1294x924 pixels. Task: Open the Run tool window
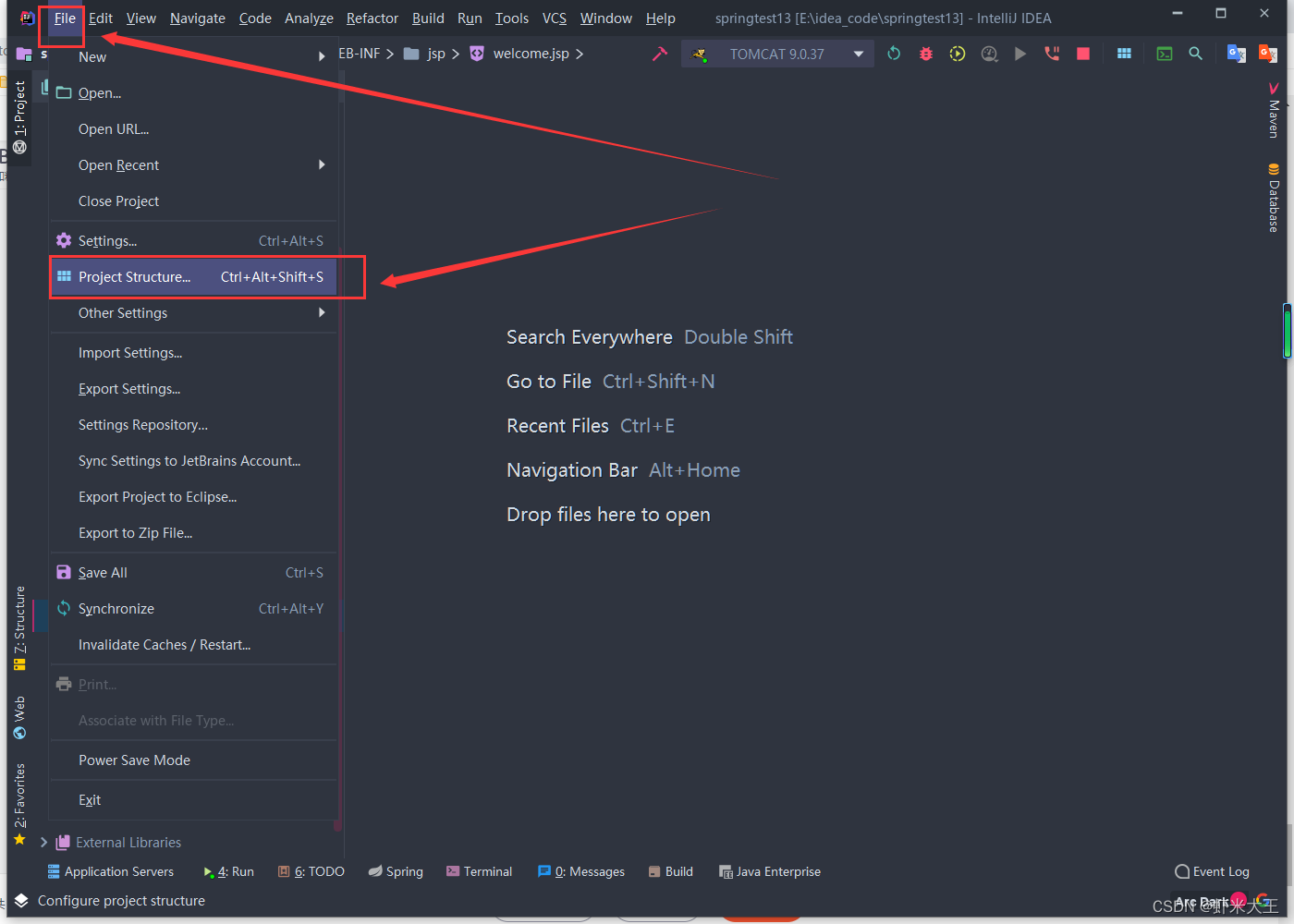click(x=228, y=871)
